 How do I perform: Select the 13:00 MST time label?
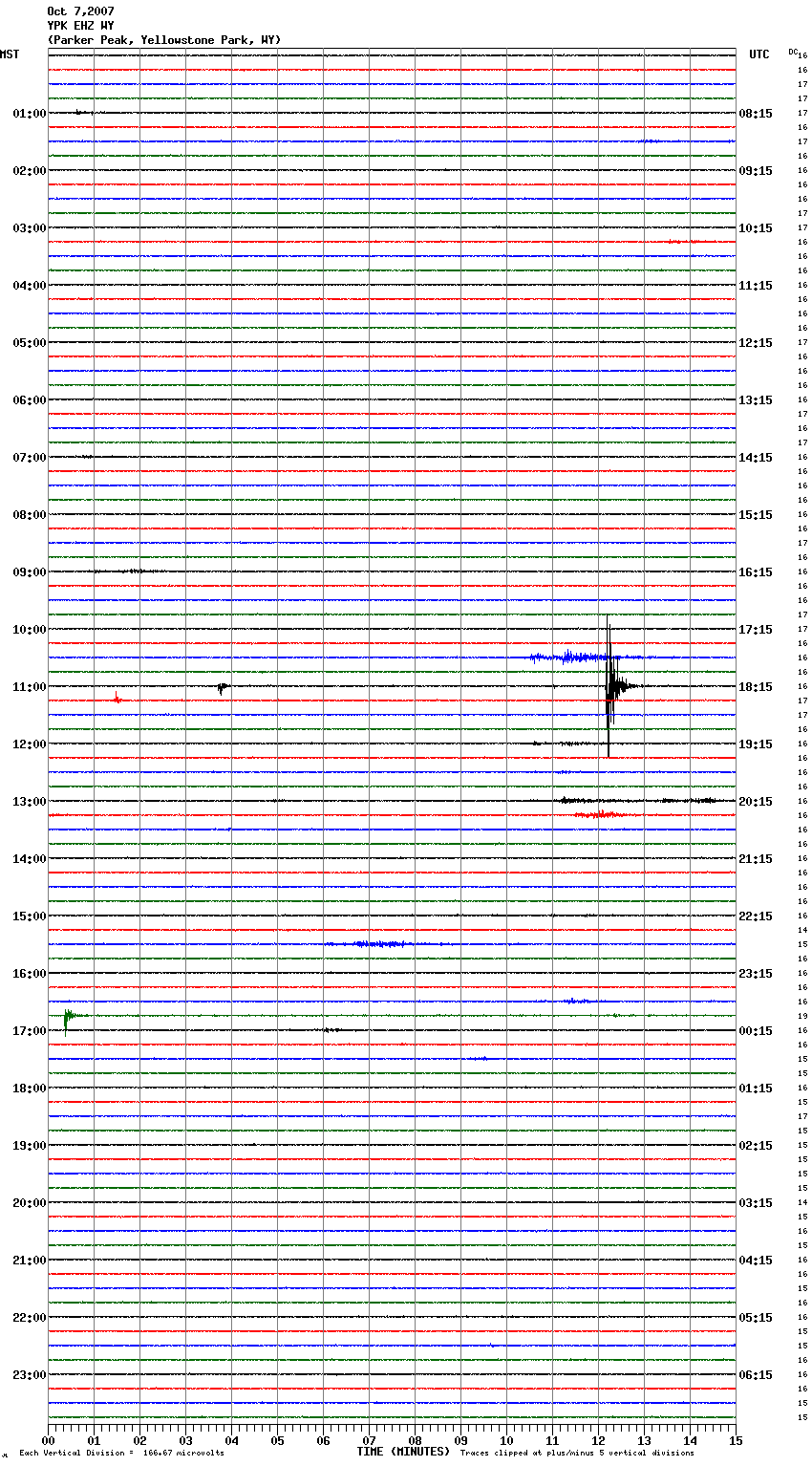tap(30, 802)
